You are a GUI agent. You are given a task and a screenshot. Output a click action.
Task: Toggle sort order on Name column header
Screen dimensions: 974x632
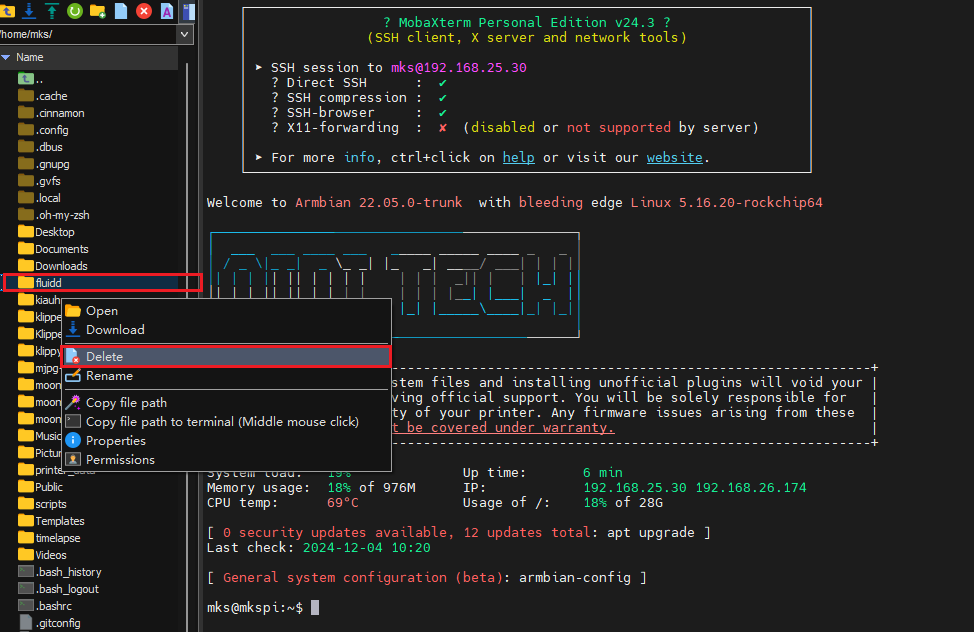point(30,57)
